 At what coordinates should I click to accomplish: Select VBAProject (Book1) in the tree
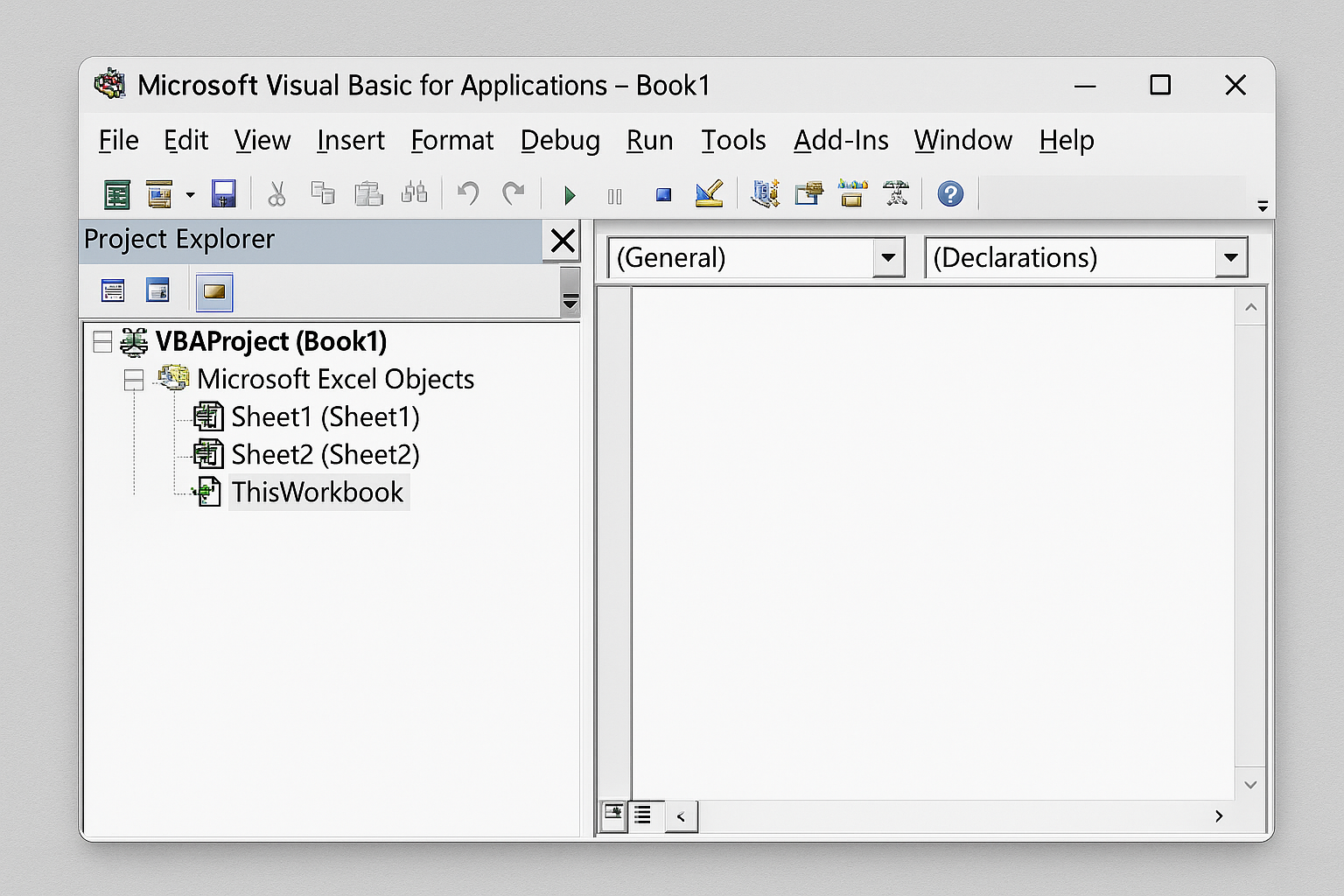tap(270, 341)
